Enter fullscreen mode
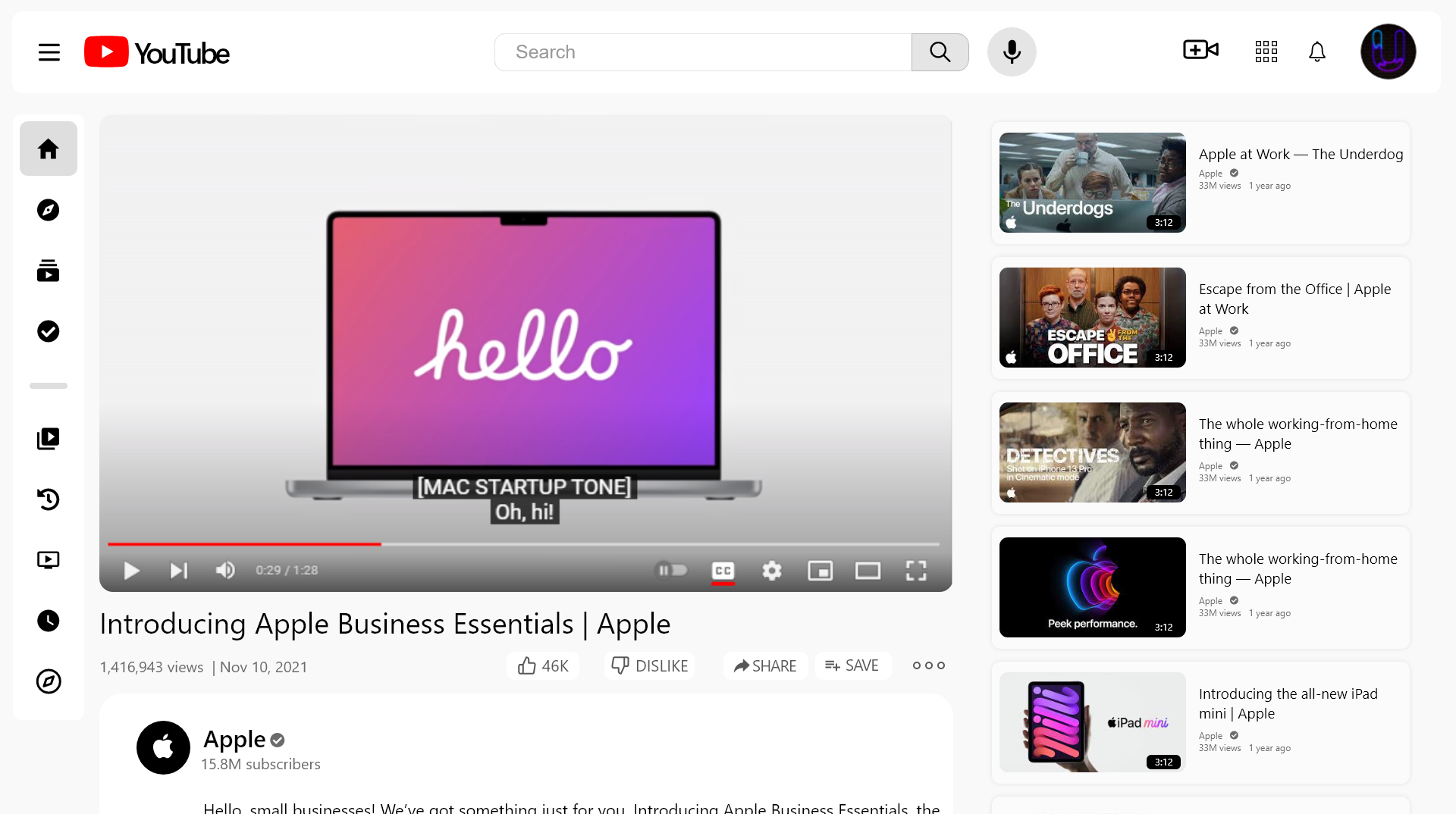The height and width of the screenshot is (814, 1456). (916, 571)
